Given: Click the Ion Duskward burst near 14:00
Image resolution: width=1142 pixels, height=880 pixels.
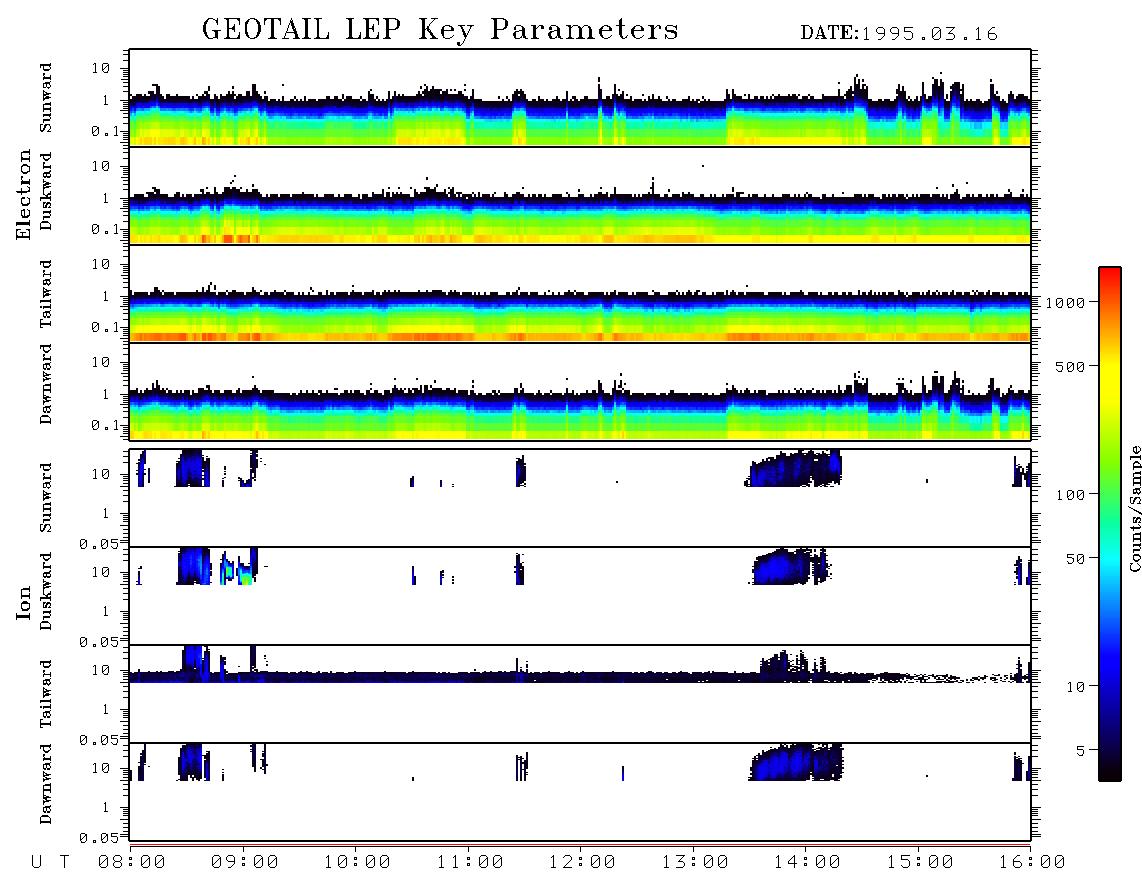Looking at the screenshot, I should tap(790, 566).
